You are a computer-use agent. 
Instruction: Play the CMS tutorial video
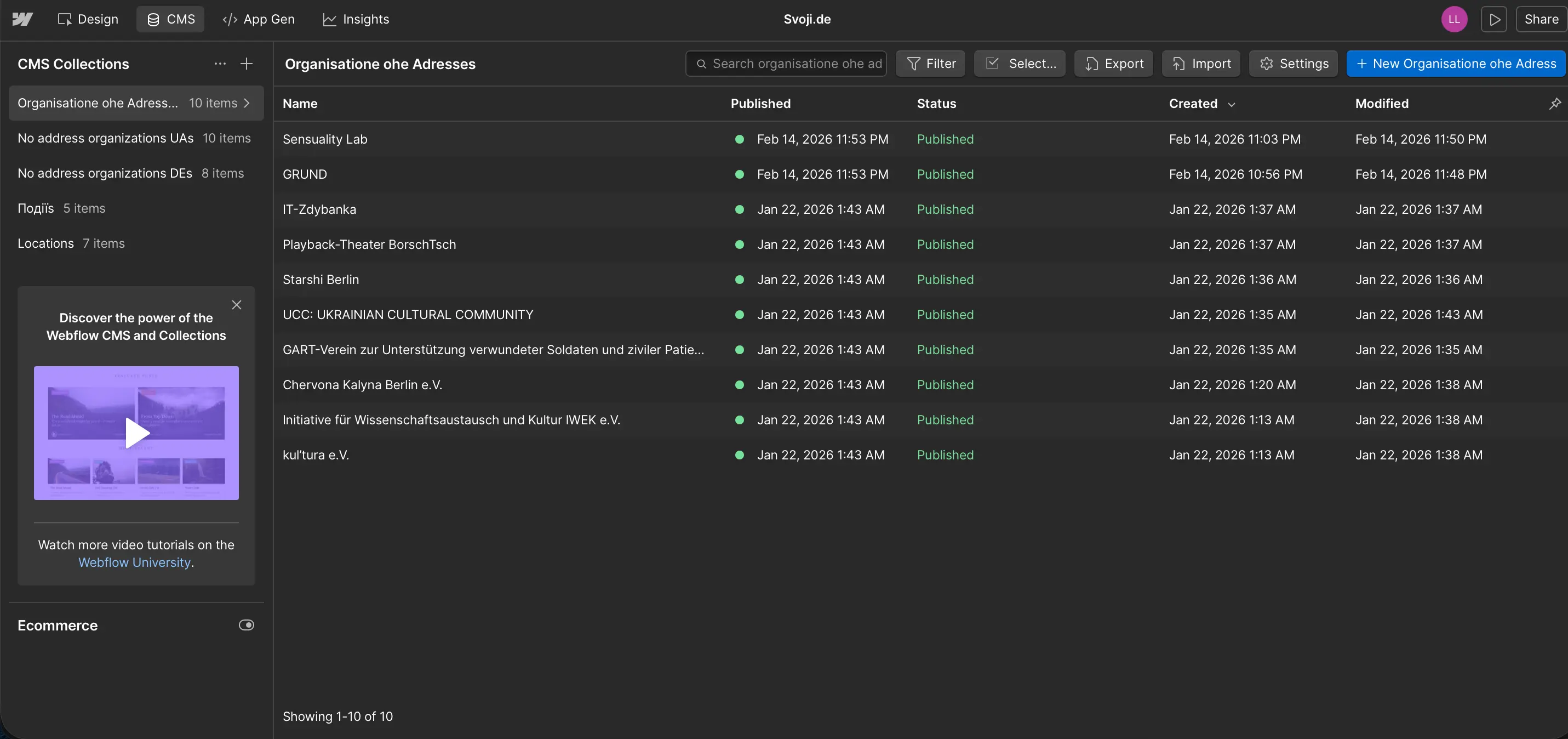point(136,433)
